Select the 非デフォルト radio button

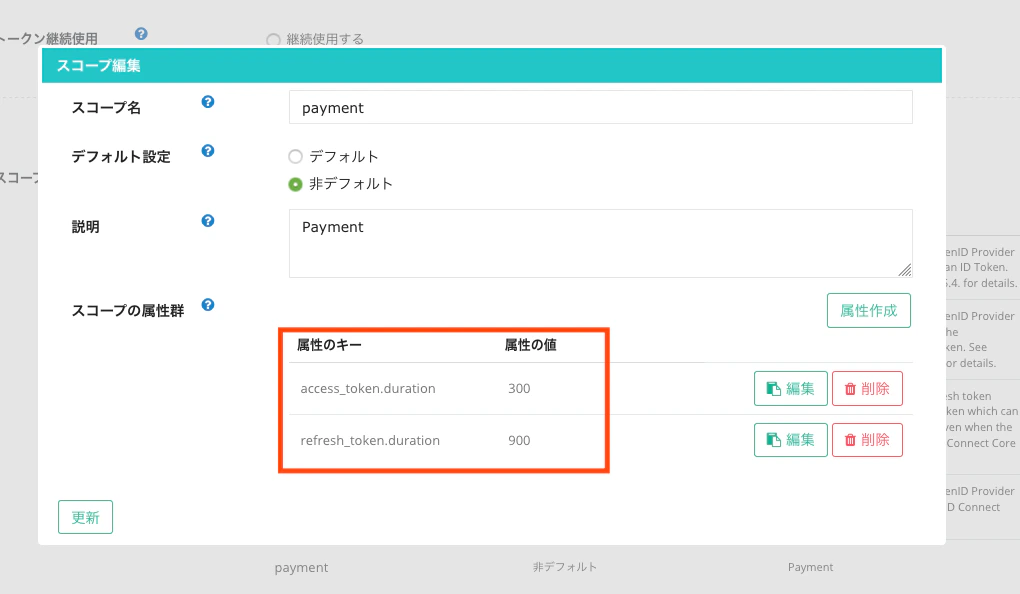[x=296, y=183]
